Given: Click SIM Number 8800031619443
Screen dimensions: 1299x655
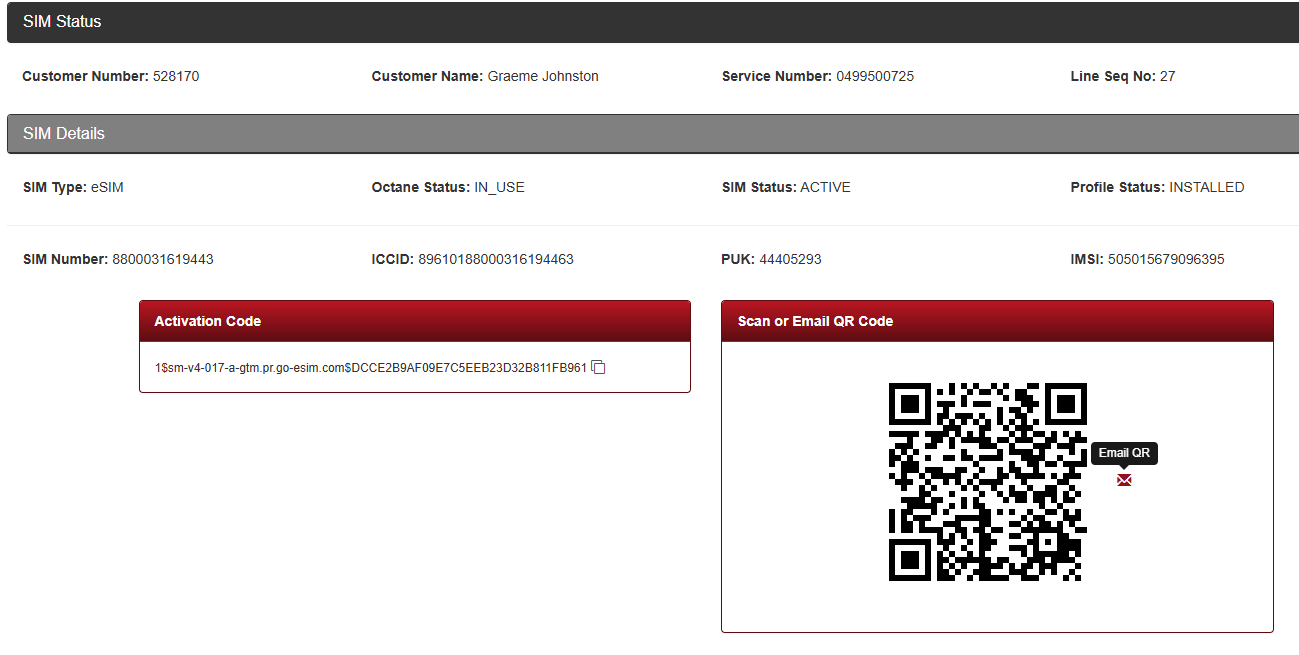Looking at the screenshot, I should coord(163,259).
